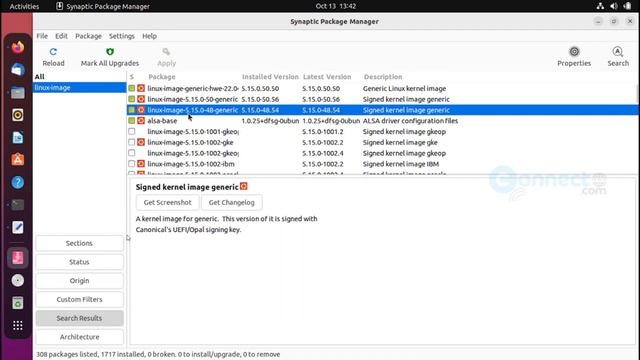640x360 pixels.
Task: Open Files manager from the dock
Action: tap(18, 93)
